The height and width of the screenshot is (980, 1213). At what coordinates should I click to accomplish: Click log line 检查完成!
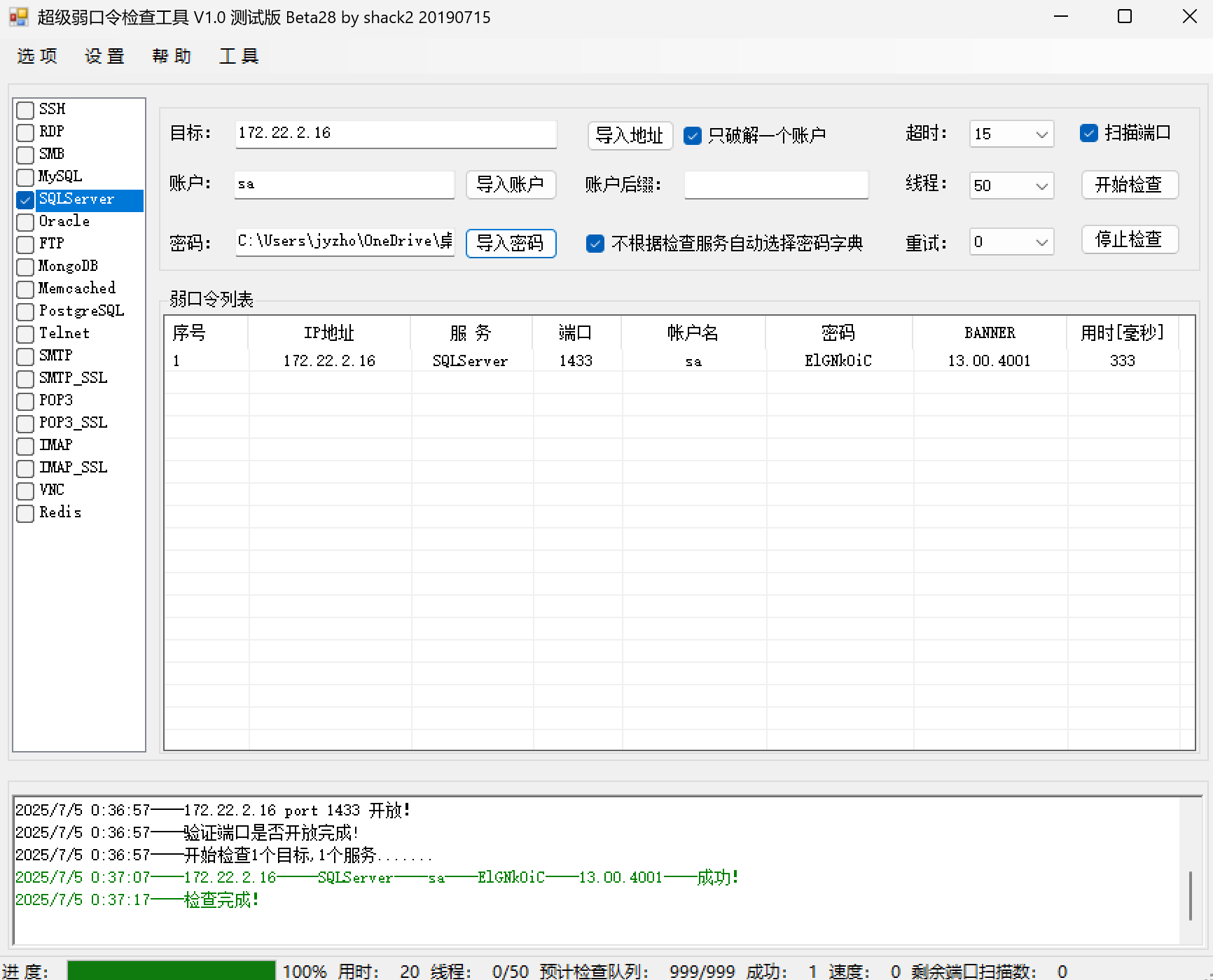(137, 900)
